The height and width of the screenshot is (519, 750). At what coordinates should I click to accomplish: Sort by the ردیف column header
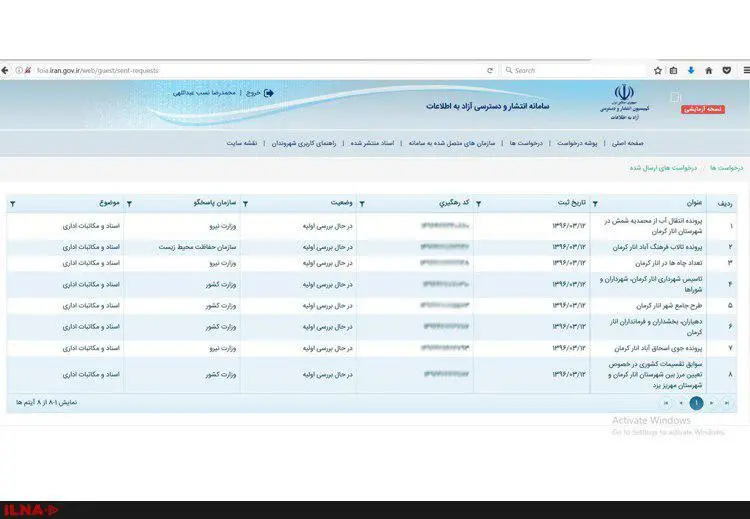(725, 204)
